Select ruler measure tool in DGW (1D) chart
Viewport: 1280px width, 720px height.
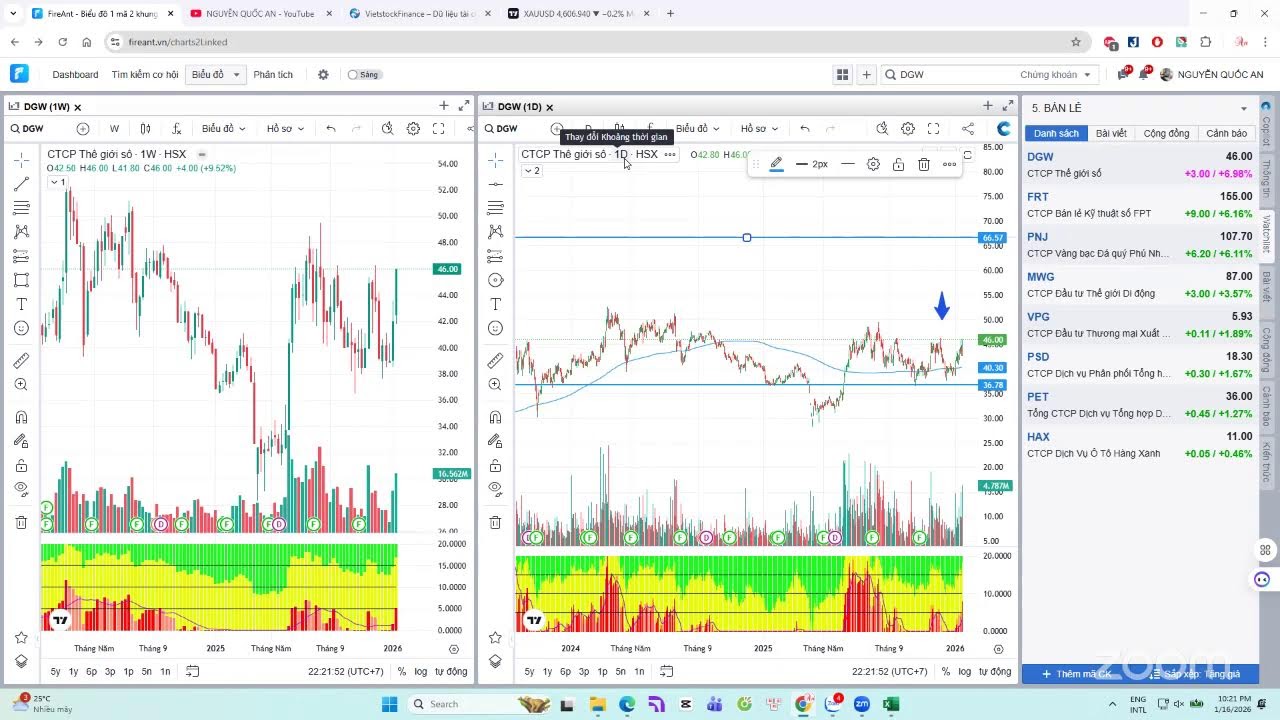pyautogui.click(x=495, y=360)
